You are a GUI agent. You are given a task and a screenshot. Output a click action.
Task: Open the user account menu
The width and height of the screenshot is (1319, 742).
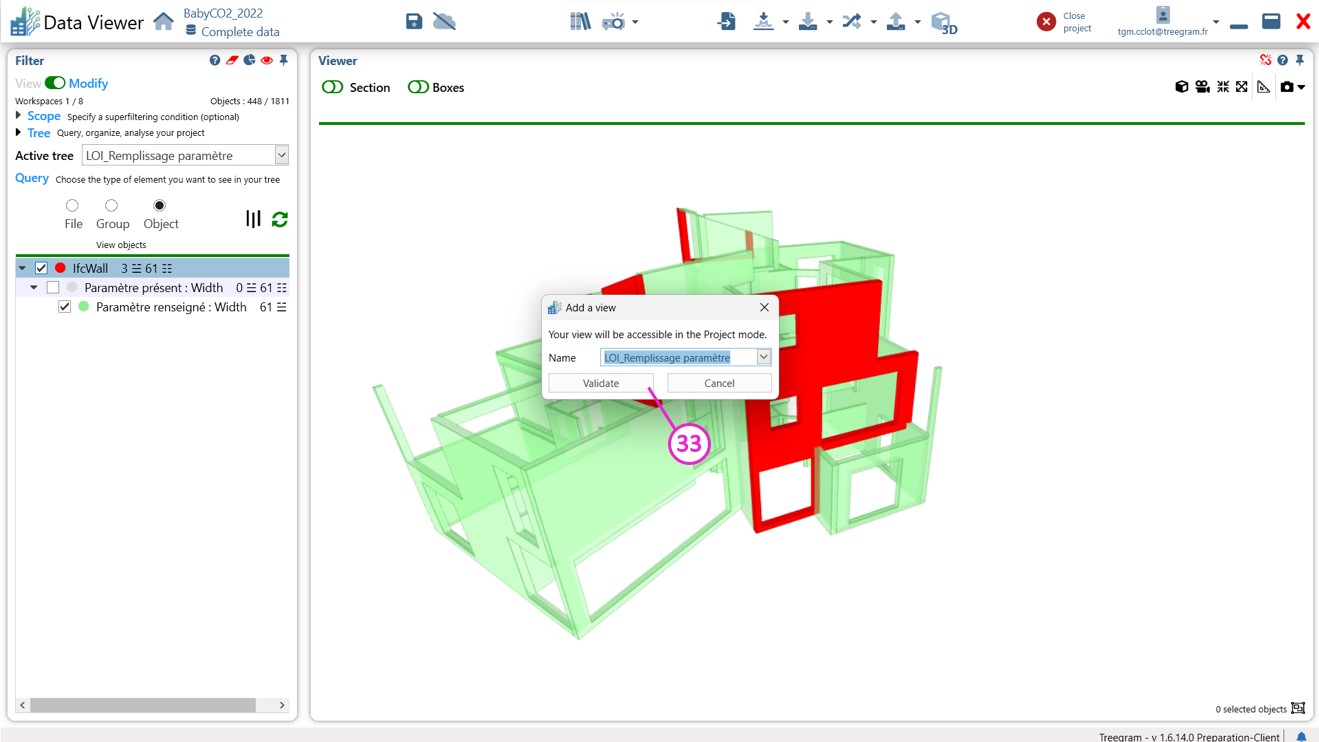pos(1216,21)
